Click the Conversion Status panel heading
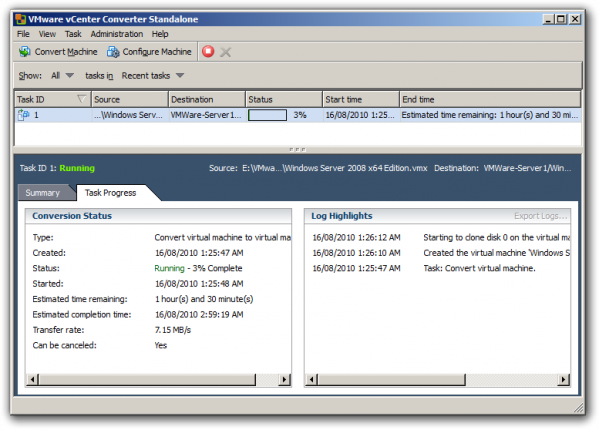 tap(72, 216)
